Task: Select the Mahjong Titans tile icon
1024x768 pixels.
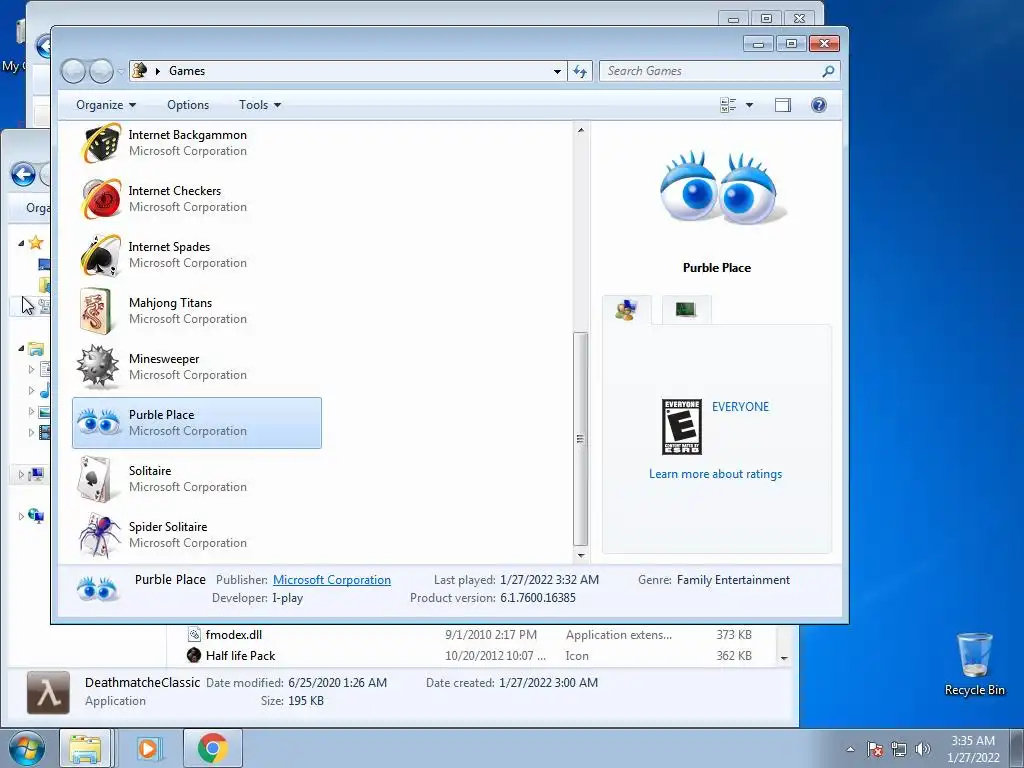Action: (97, 311)
